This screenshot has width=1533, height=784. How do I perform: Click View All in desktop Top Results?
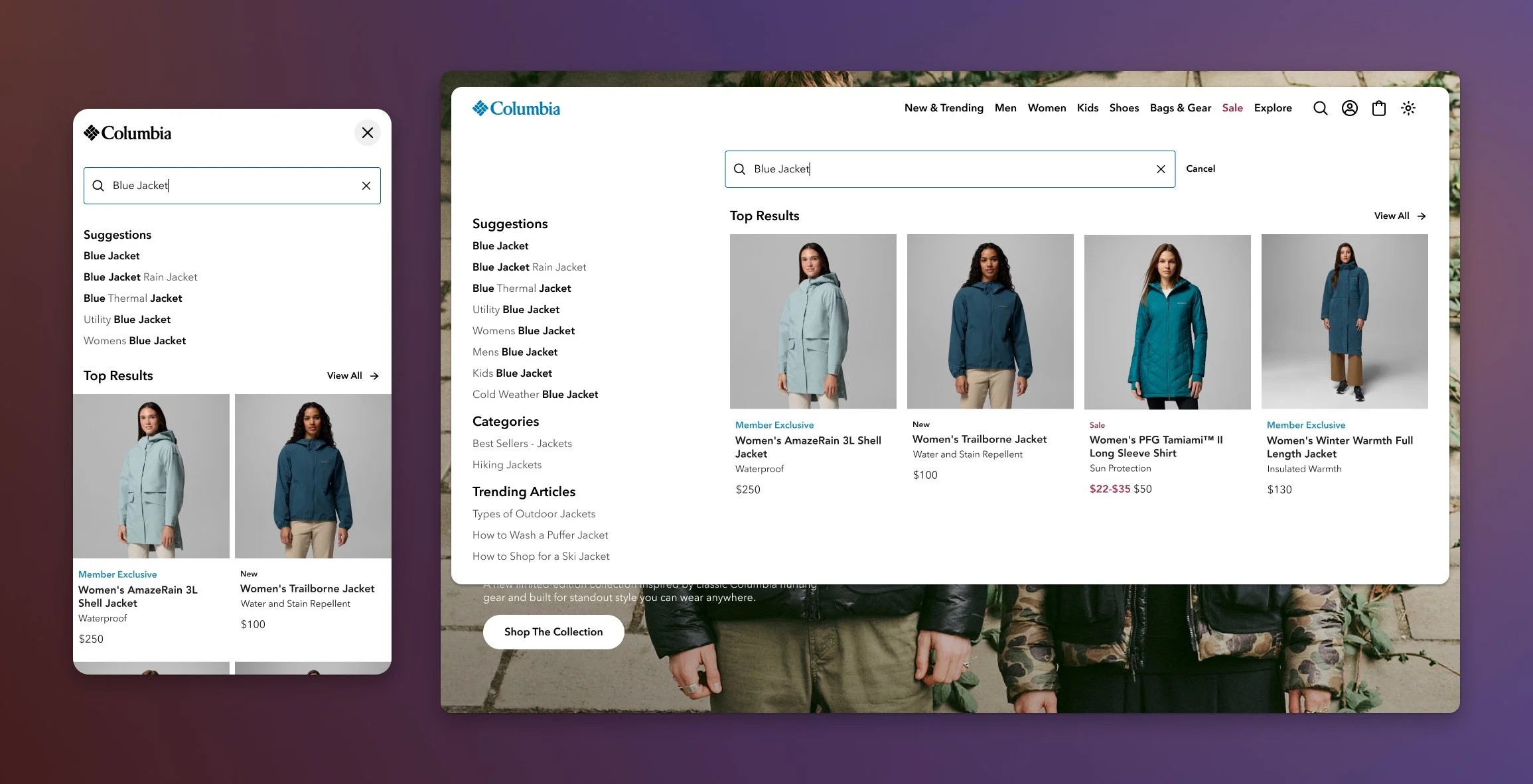(1392, 216)
